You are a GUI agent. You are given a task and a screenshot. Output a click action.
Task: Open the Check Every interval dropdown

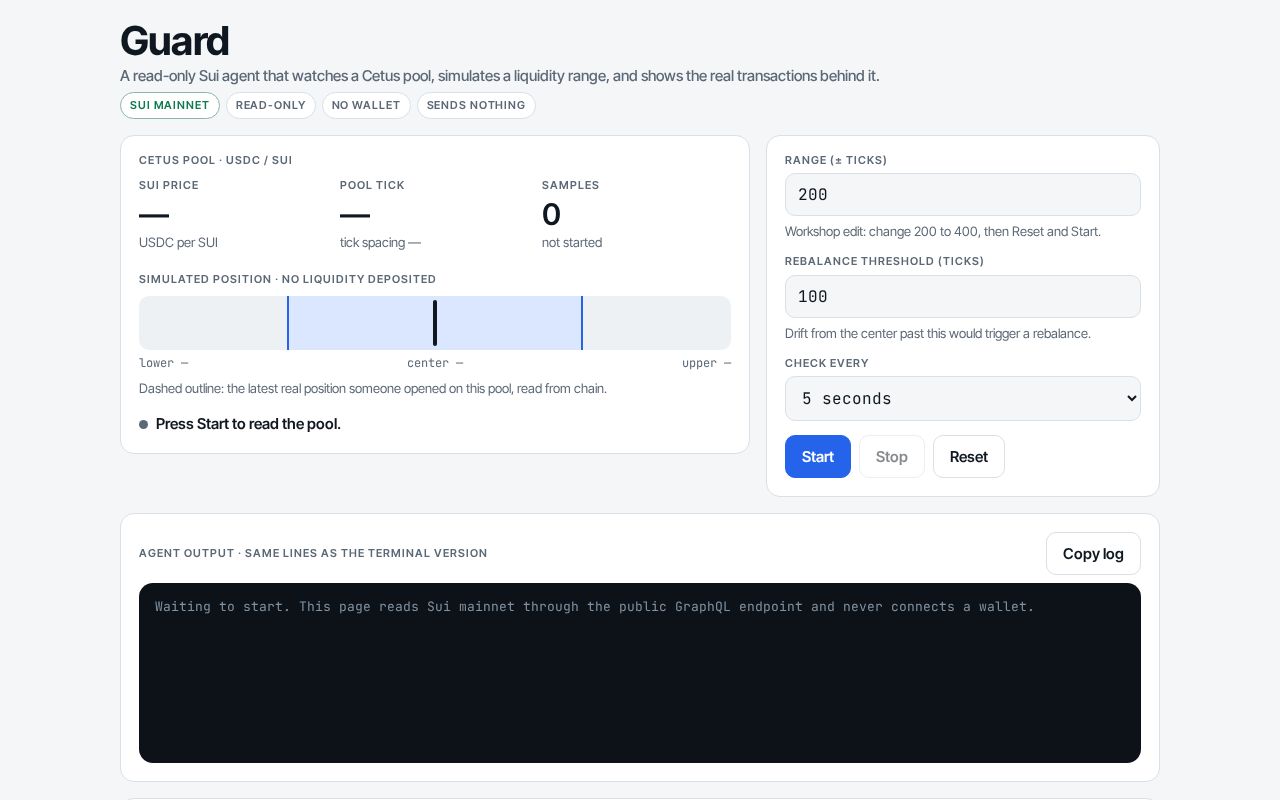click(962, 398)
